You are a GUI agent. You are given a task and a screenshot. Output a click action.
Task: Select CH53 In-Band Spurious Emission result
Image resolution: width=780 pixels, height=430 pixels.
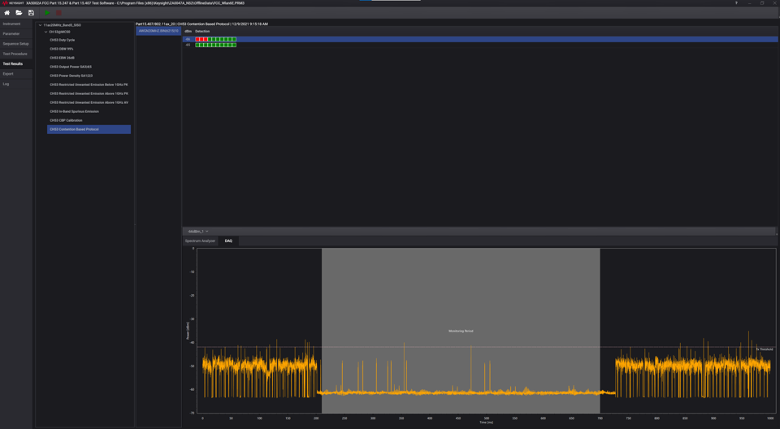pos(74,111)
